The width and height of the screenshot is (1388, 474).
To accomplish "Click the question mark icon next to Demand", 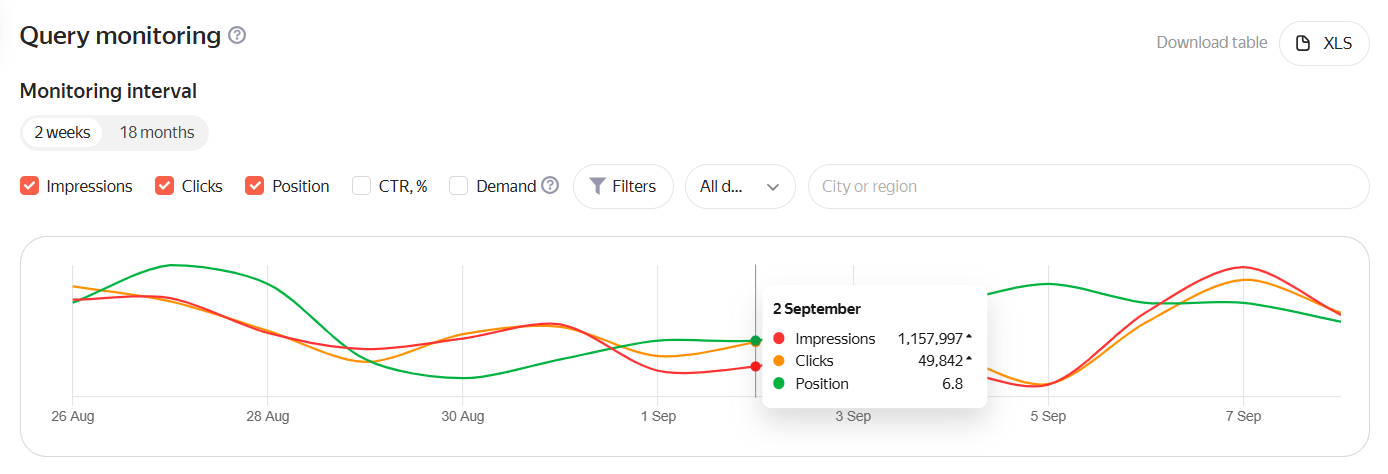I will coord(550,185).
